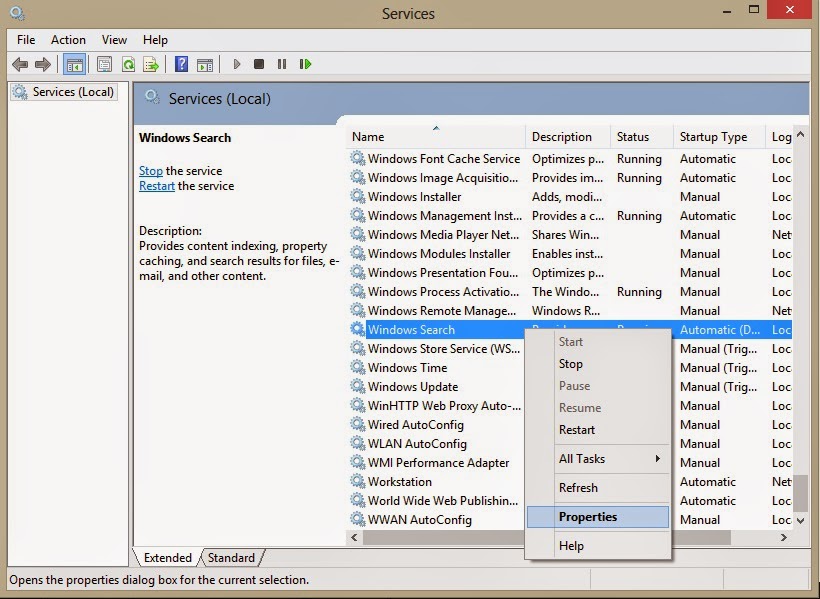The image size is (820, 599).
Task: Open the Help menu in menu bar
Action: [155, 40]
